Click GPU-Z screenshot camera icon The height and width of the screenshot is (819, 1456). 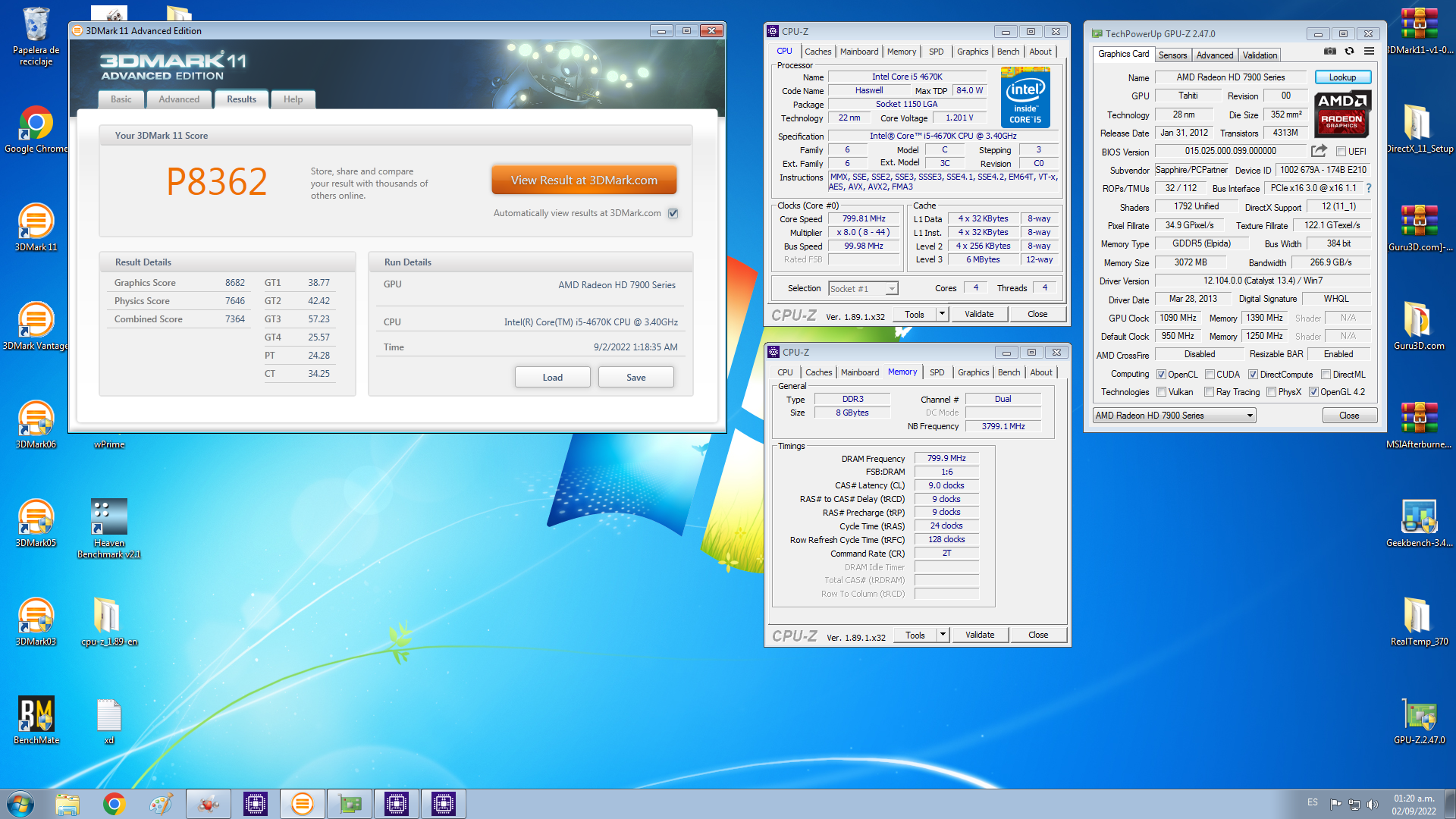(x=1329, y=51)
